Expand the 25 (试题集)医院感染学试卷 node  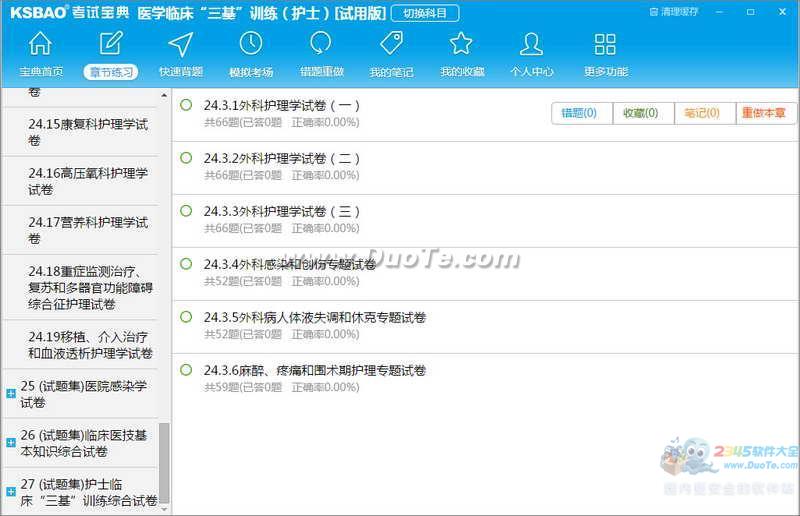(11, 394)
